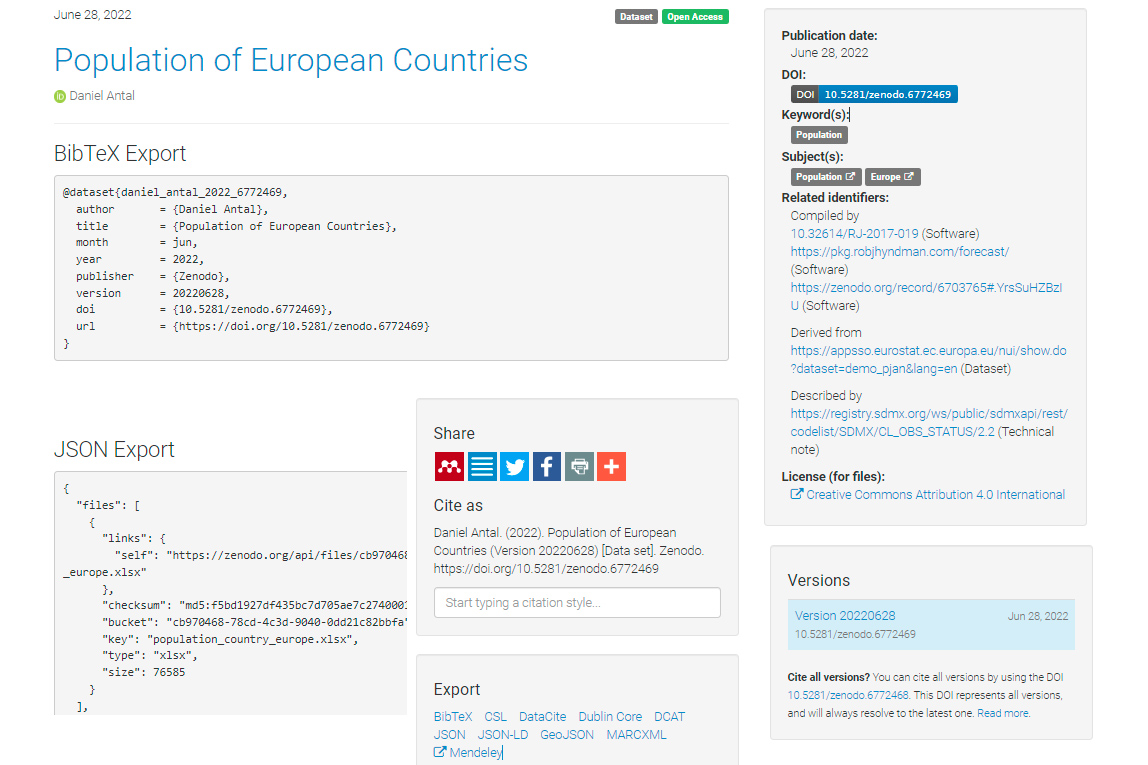Export record as MARCXML
Viewport: 1148px width, 765px height.
pyautogui.click(x=636, y=734)
